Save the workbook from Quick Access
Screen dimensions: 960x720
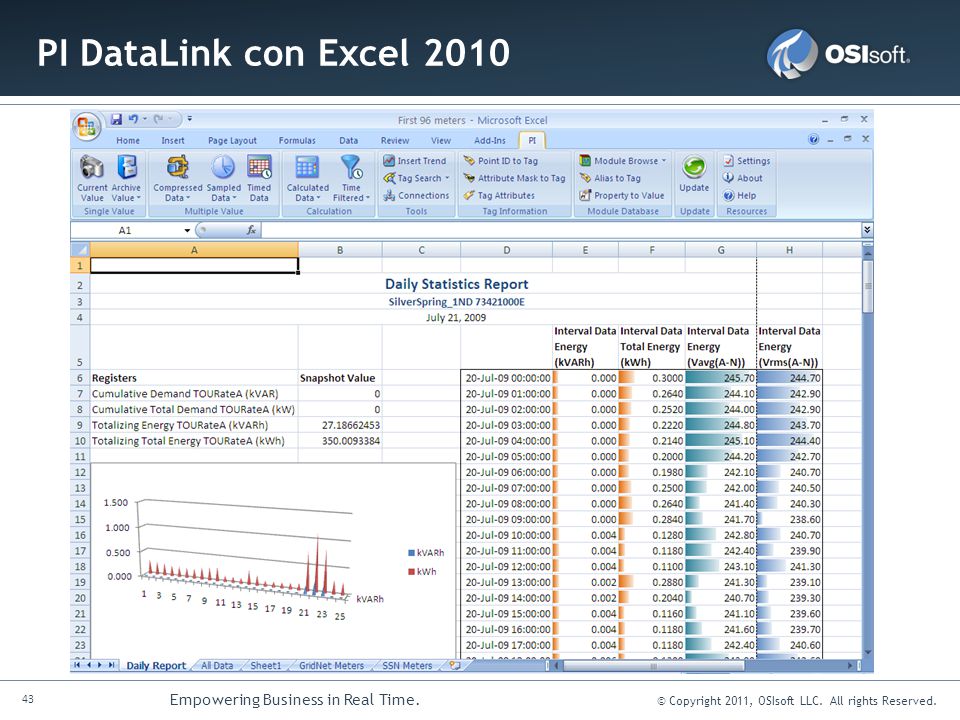116,119
